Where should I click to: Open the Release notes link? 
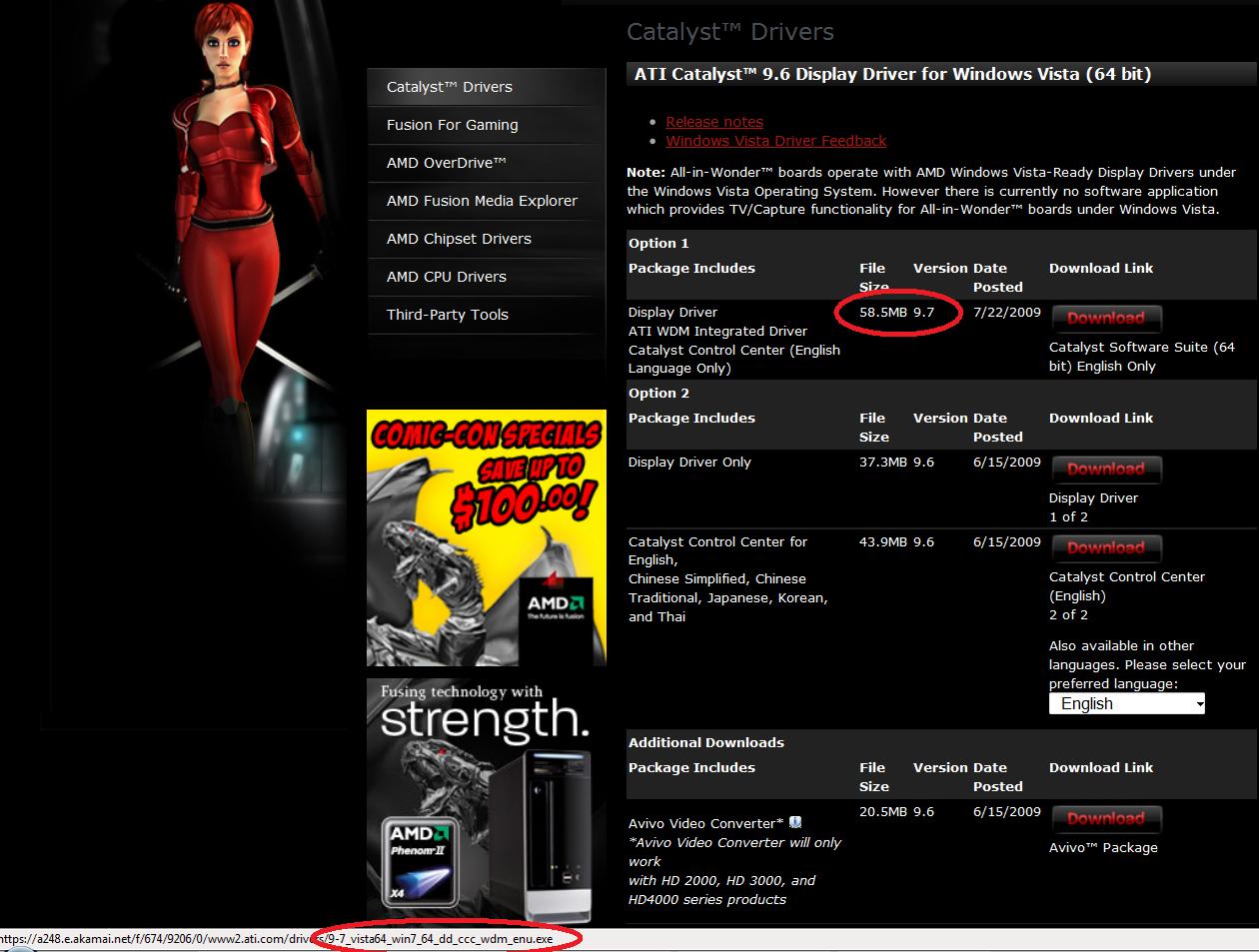coord(714,122)
